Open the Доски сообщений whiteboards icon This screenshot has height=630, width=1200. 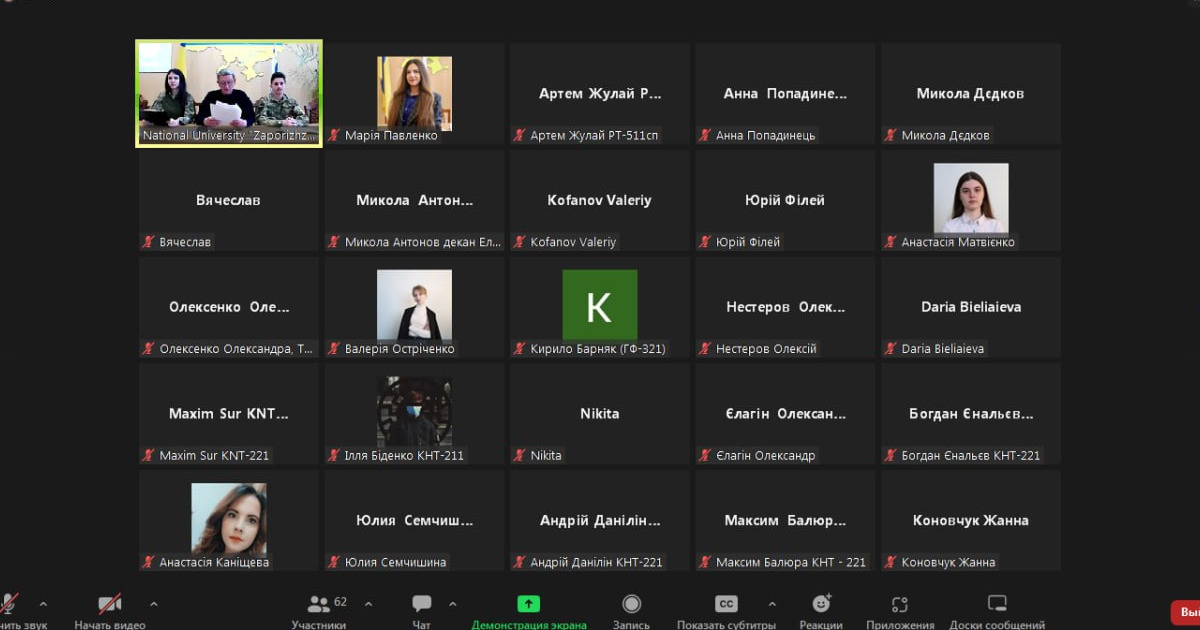[996, 604]
